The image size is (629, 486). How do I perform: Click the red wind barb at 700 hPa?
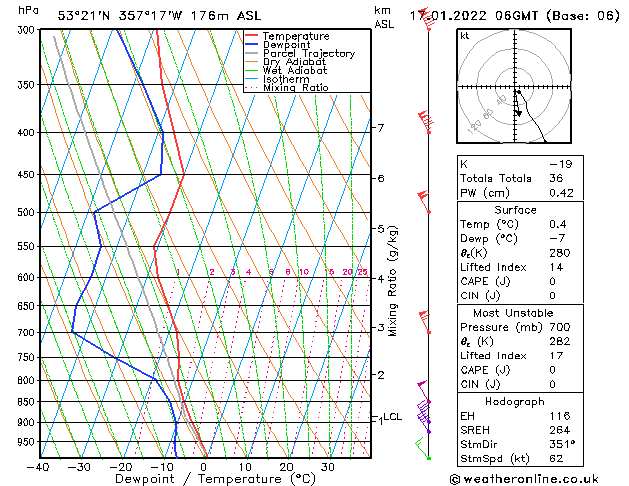point(424,322)
